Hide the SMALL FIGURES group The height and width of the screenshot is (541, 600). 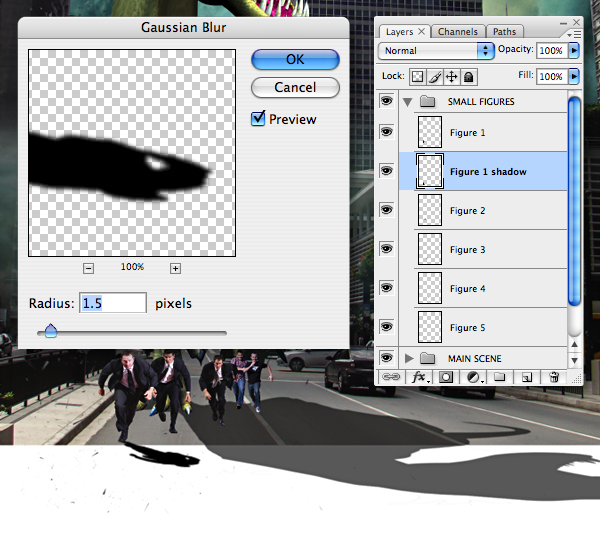point(386,101)
